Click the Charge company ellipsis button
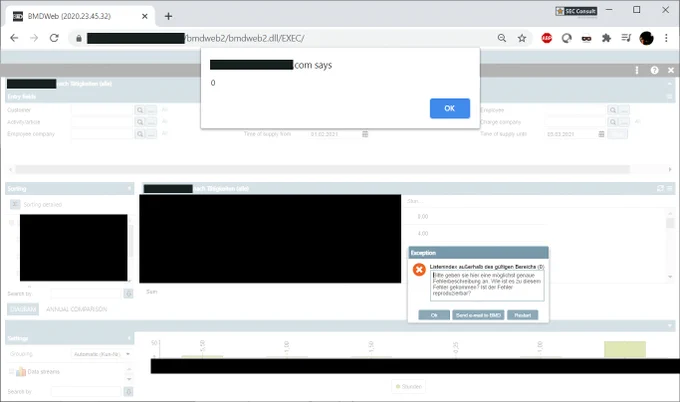This screenshot has height=402, width=680. coord(624,122)
